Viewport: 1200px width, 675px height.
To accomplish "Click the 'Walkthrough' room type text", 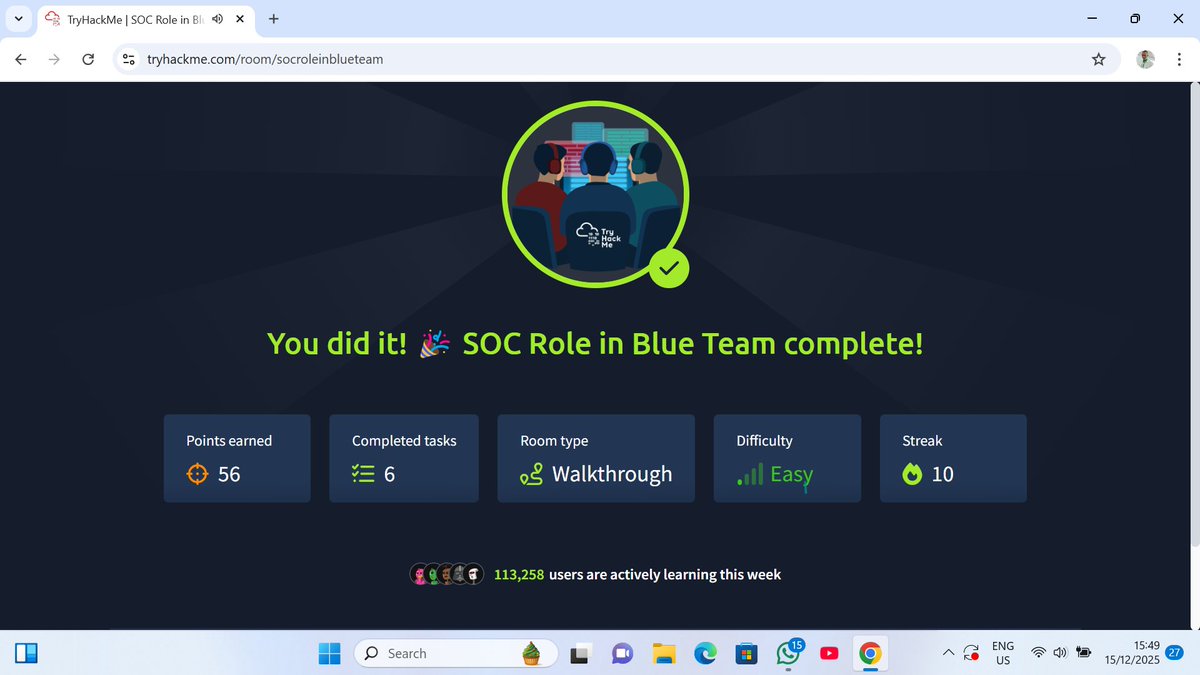I will click(x=612, y=474).
